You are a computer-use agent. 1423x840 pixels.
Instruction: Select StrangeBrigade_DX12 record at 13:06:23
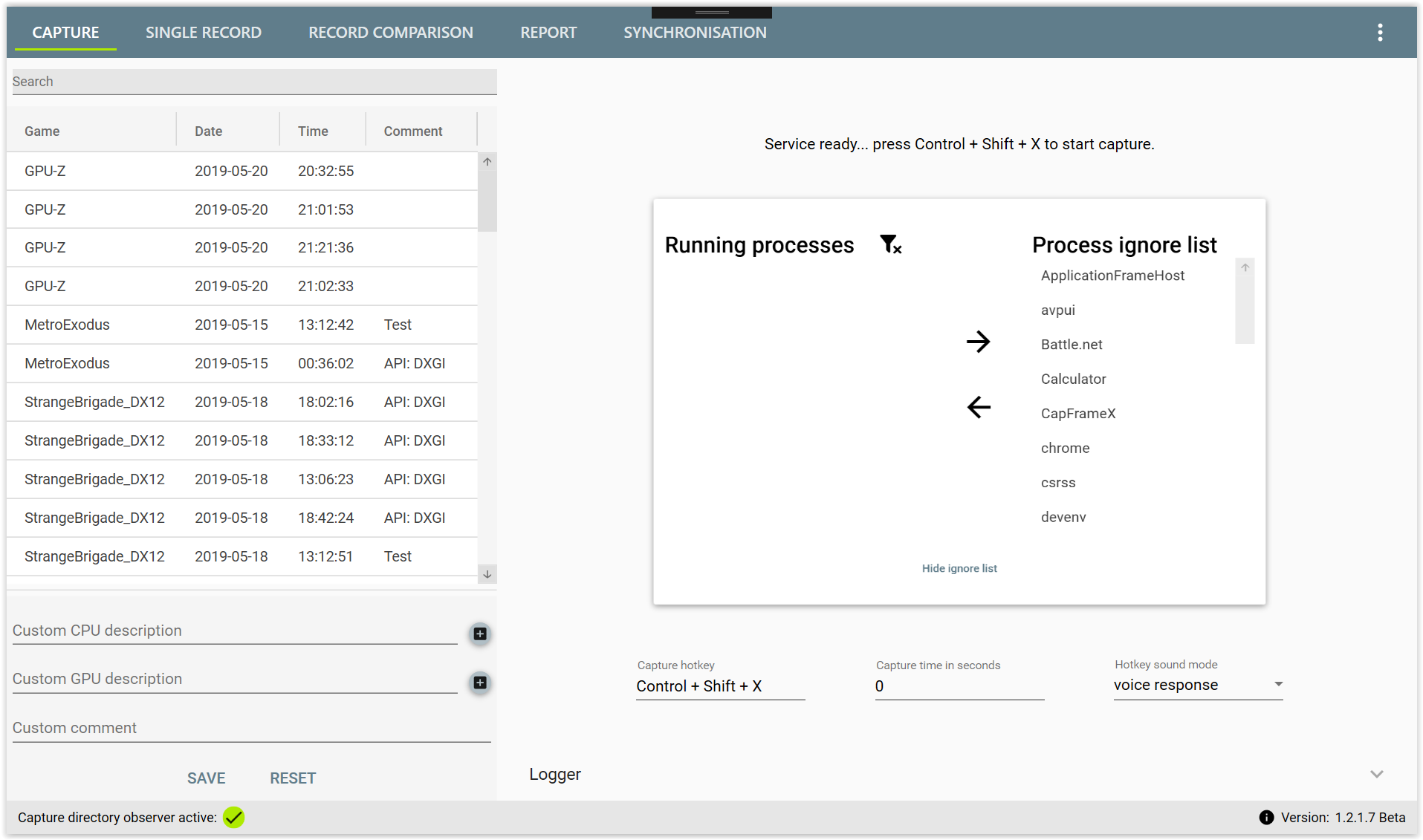[242, 479]
